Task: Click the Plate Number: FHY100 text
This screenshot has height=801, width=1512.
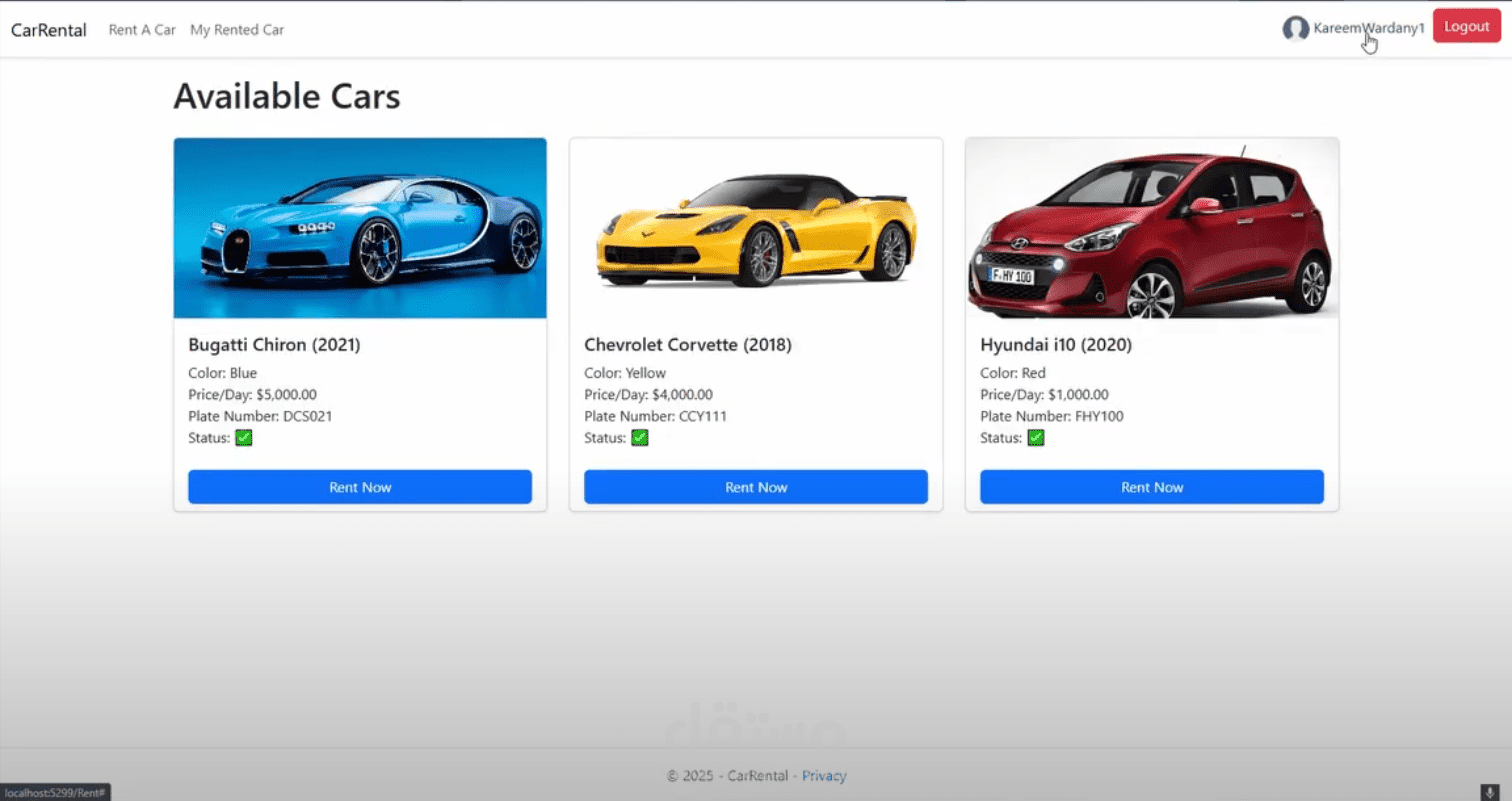Action: pyautogui.click(x=1052, y=416)
